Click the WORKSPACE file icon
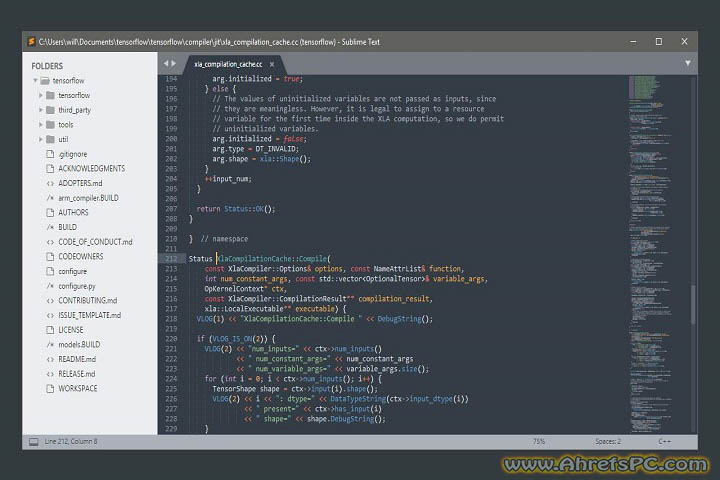The width and height of the screenshot is (720, 480). pyautogui.click(x=51, y=389)
